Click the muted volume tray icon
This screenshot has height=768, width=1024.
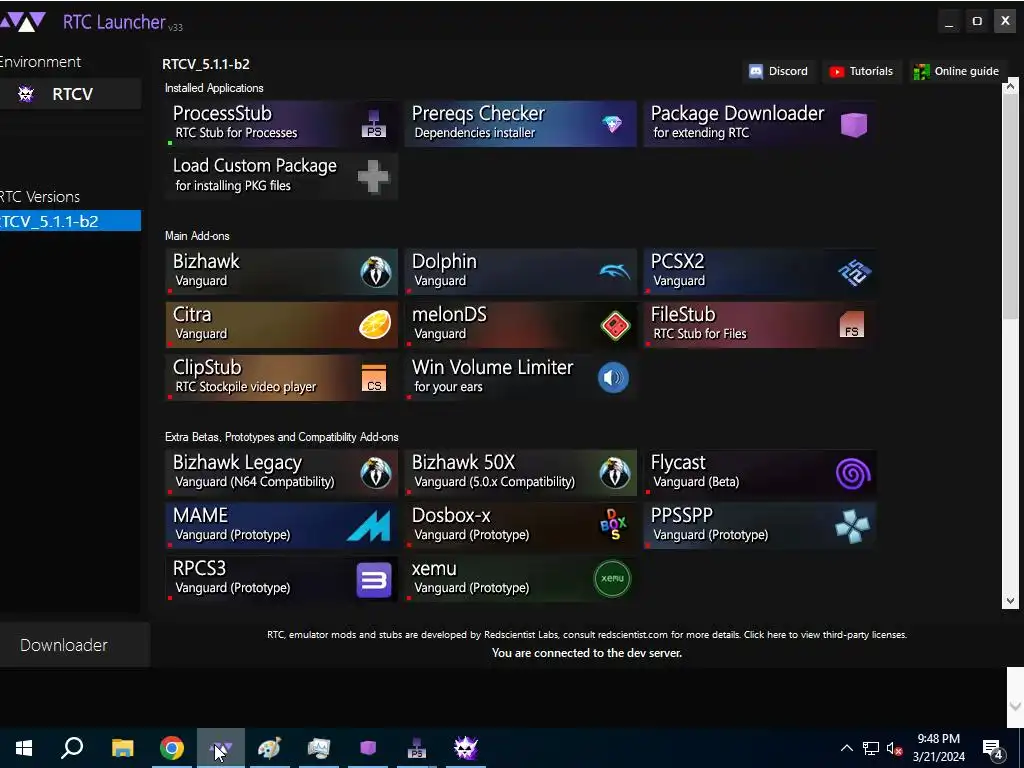point(894,748)
